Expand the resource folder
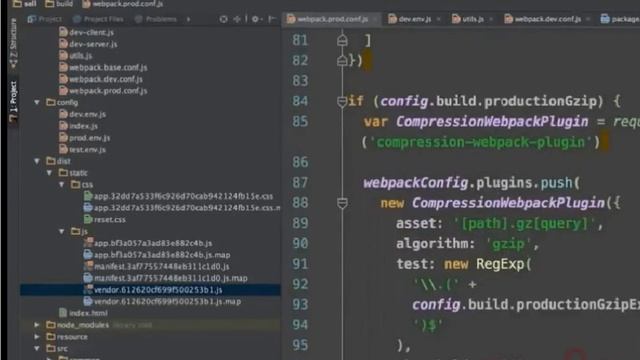The width and height of the screenshot is (640, 360). [x=37, y=337]
